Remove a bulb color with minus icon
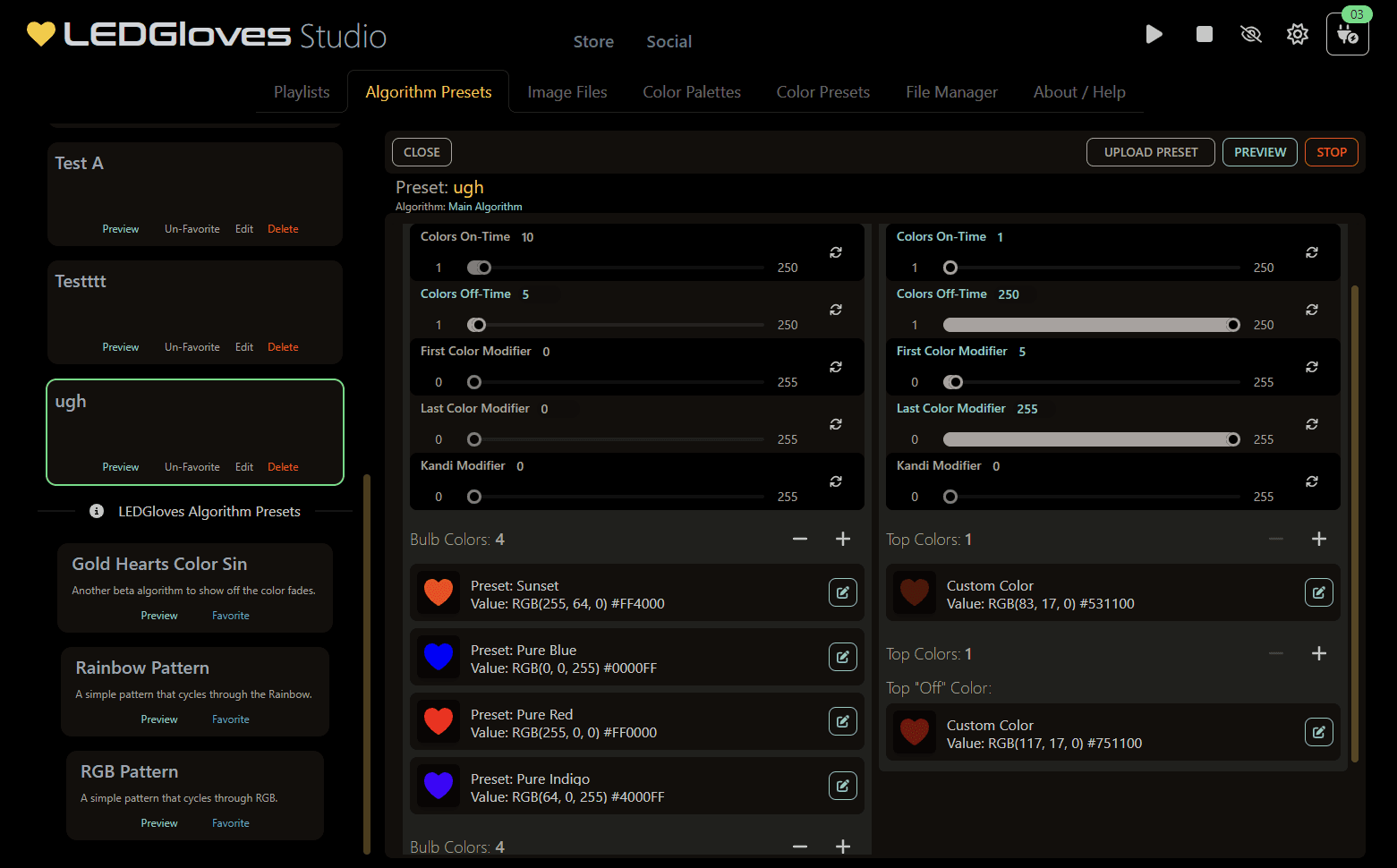 click(x=799, y=539)
